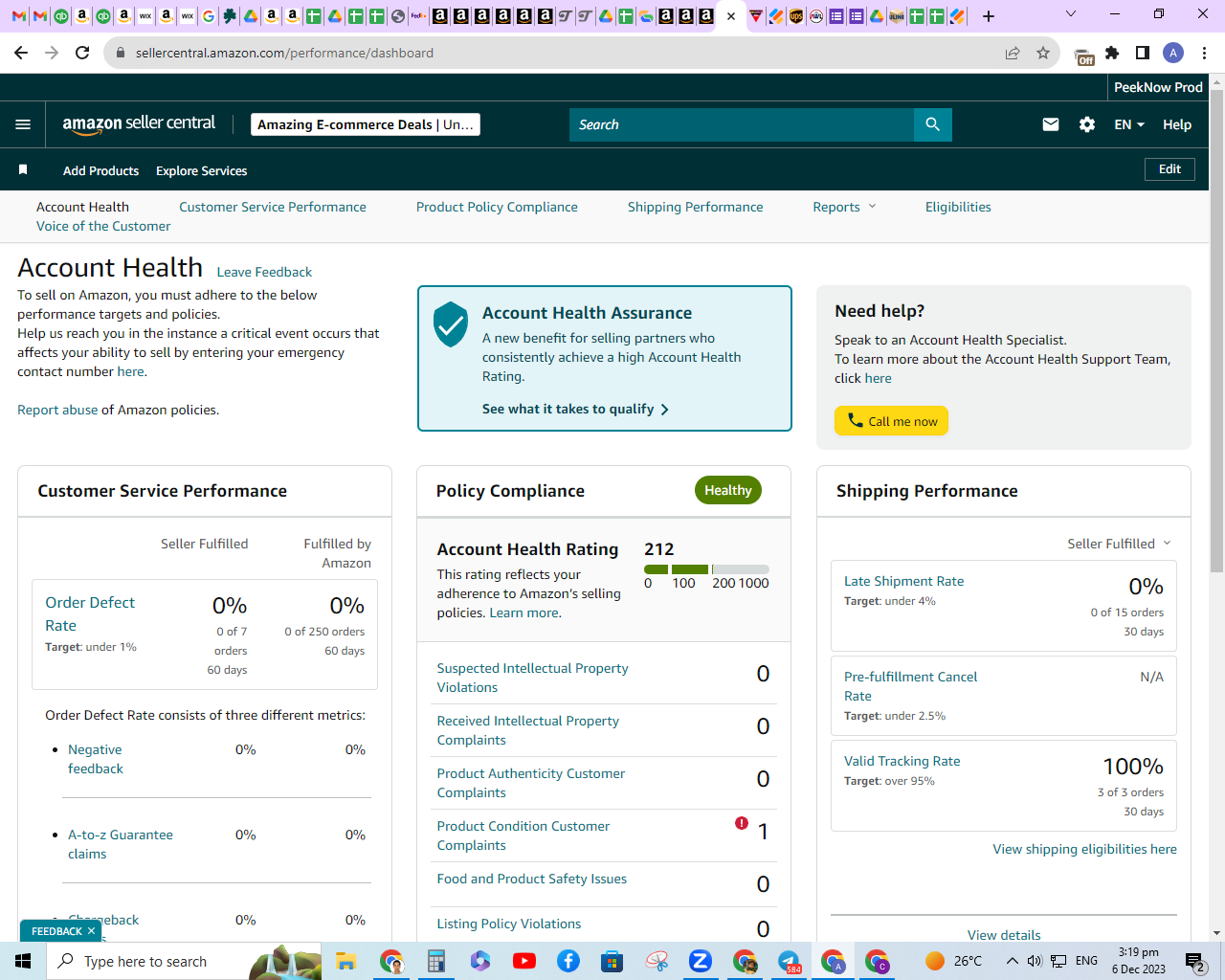This screenshot has width=1225, height=980.
Task: Open the Seller Fulfilled dropdown in Shipping Performance
Action: coord(1119,544)
